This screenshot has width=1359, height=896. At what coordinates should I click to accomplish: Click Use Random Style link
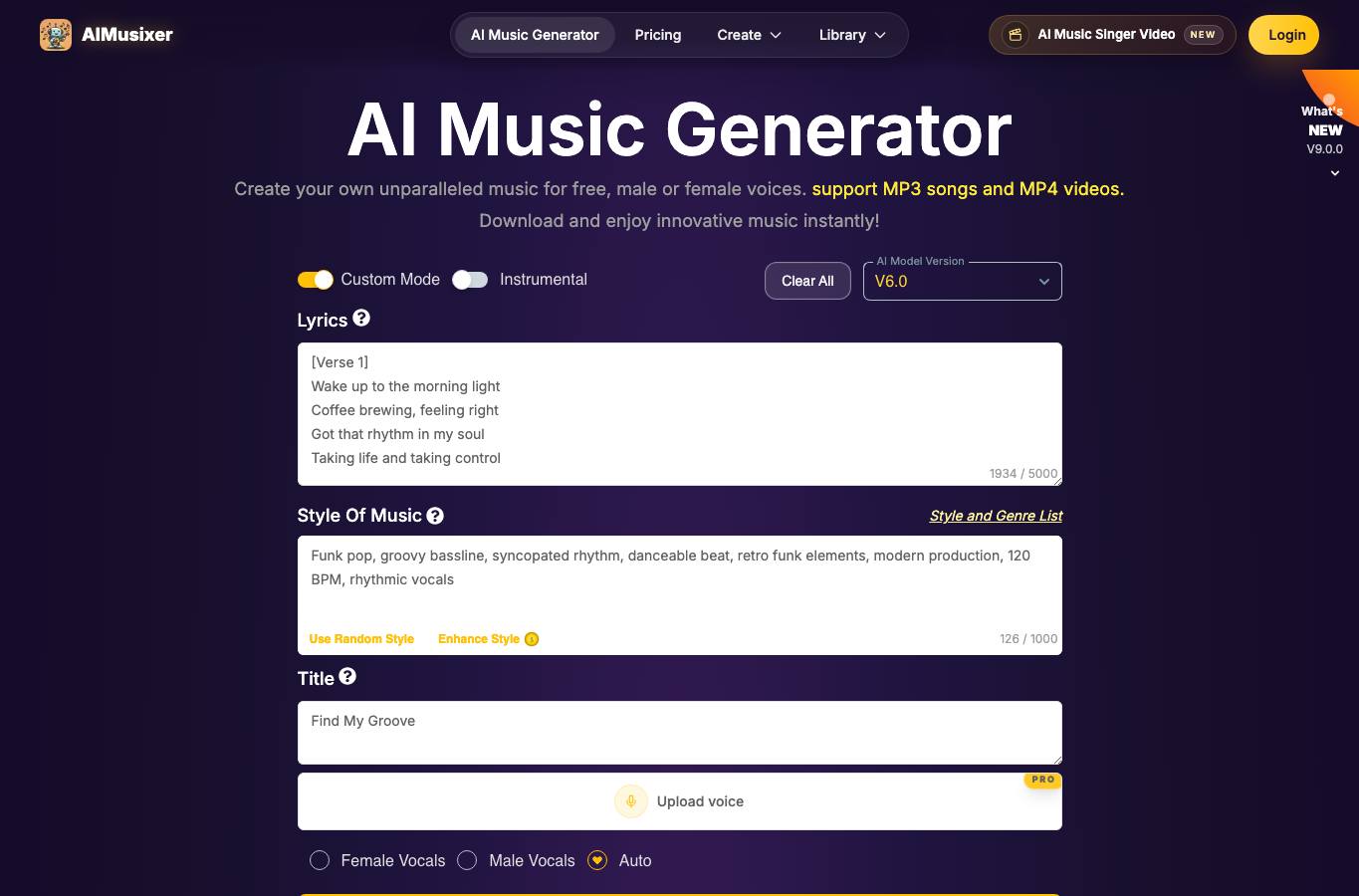361,639
